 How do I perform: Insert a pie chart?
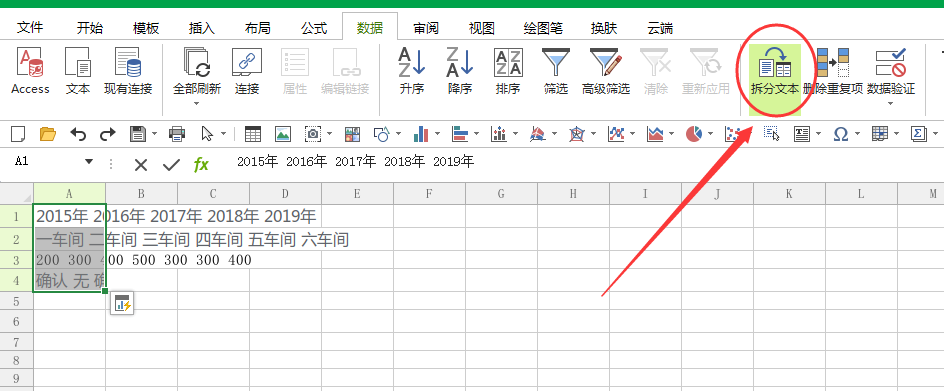[x=694, y=133]
